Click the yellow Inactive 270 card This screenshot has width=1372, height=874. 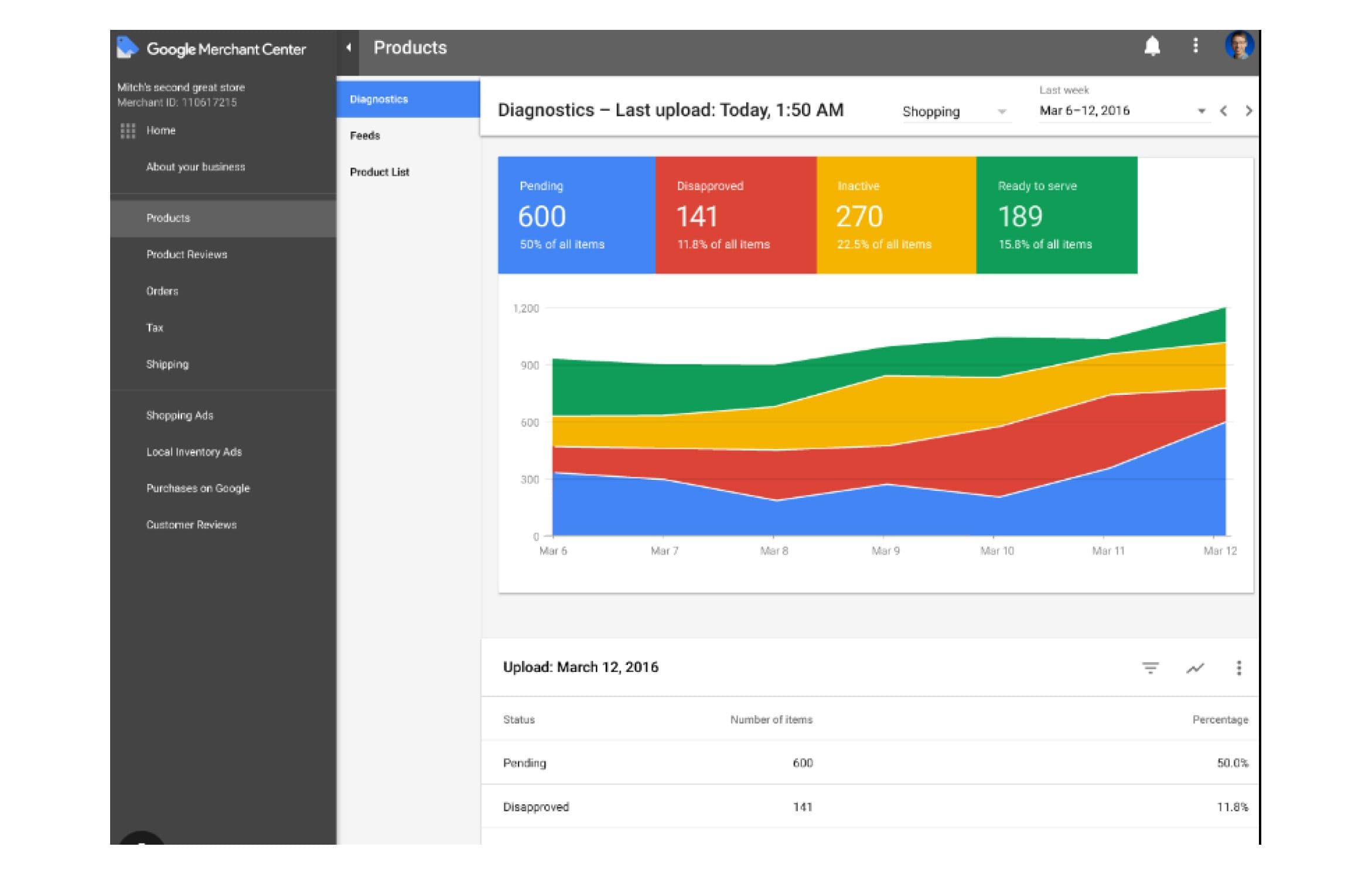pyautogui.click(x=896, y=215)
